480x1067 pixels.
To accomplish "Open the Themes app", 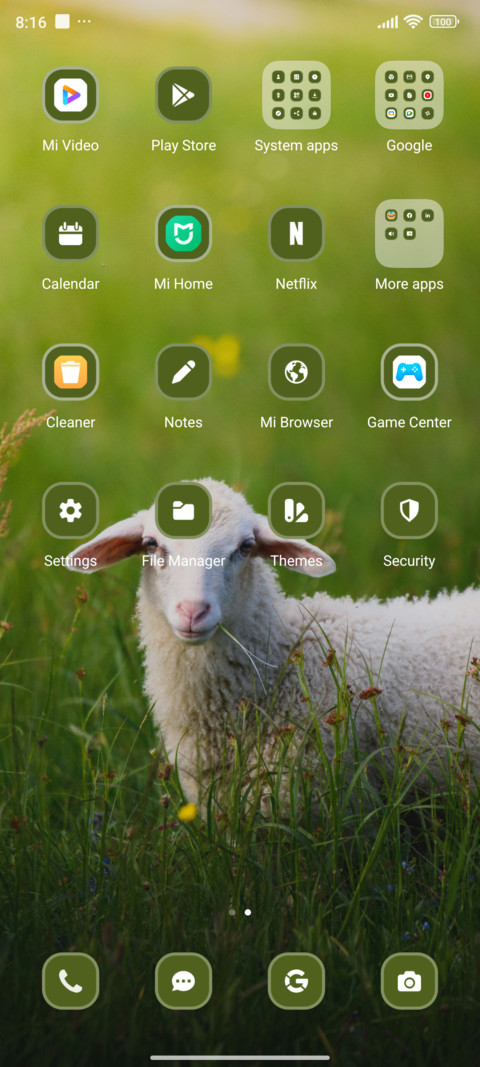I will pos(296,510).
